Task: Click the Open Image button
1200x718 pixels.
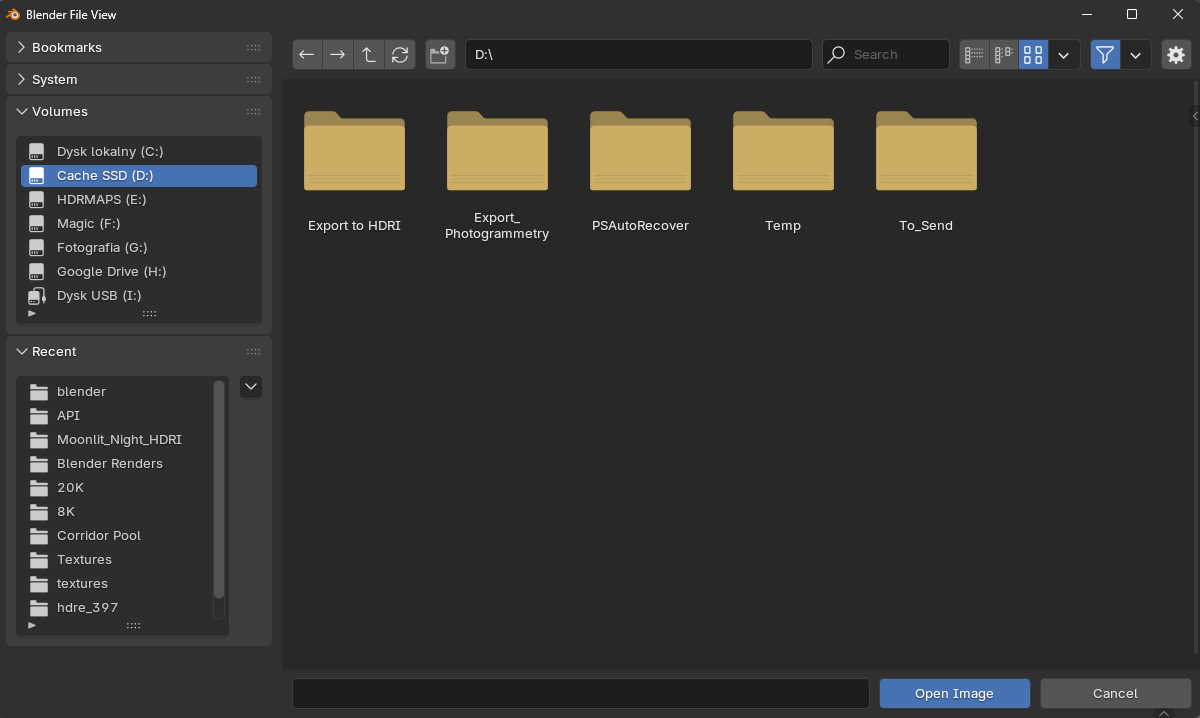Action: click(954, 693)
